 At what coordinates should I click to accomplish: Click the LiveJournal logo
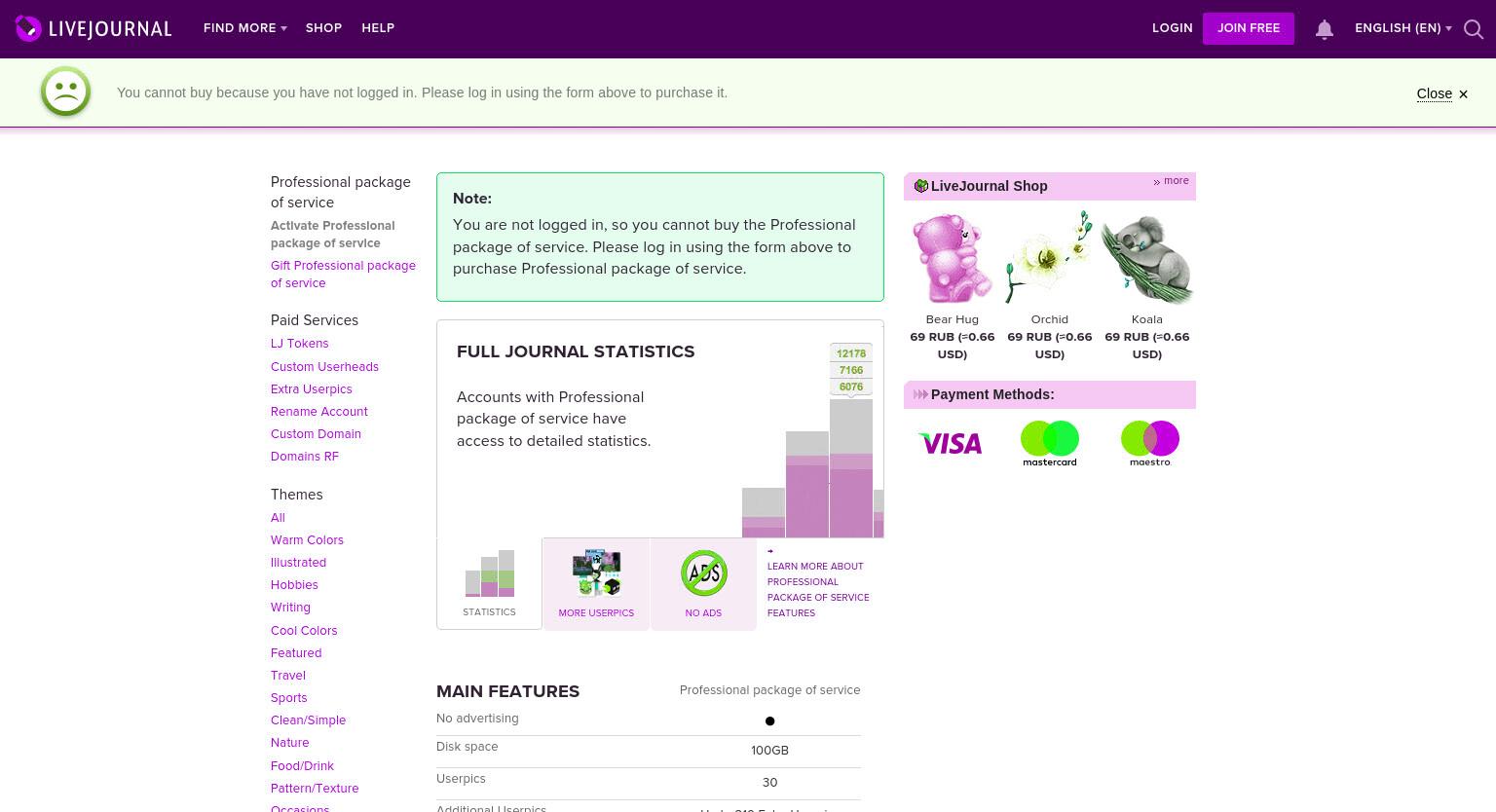(x=93, y=28)
